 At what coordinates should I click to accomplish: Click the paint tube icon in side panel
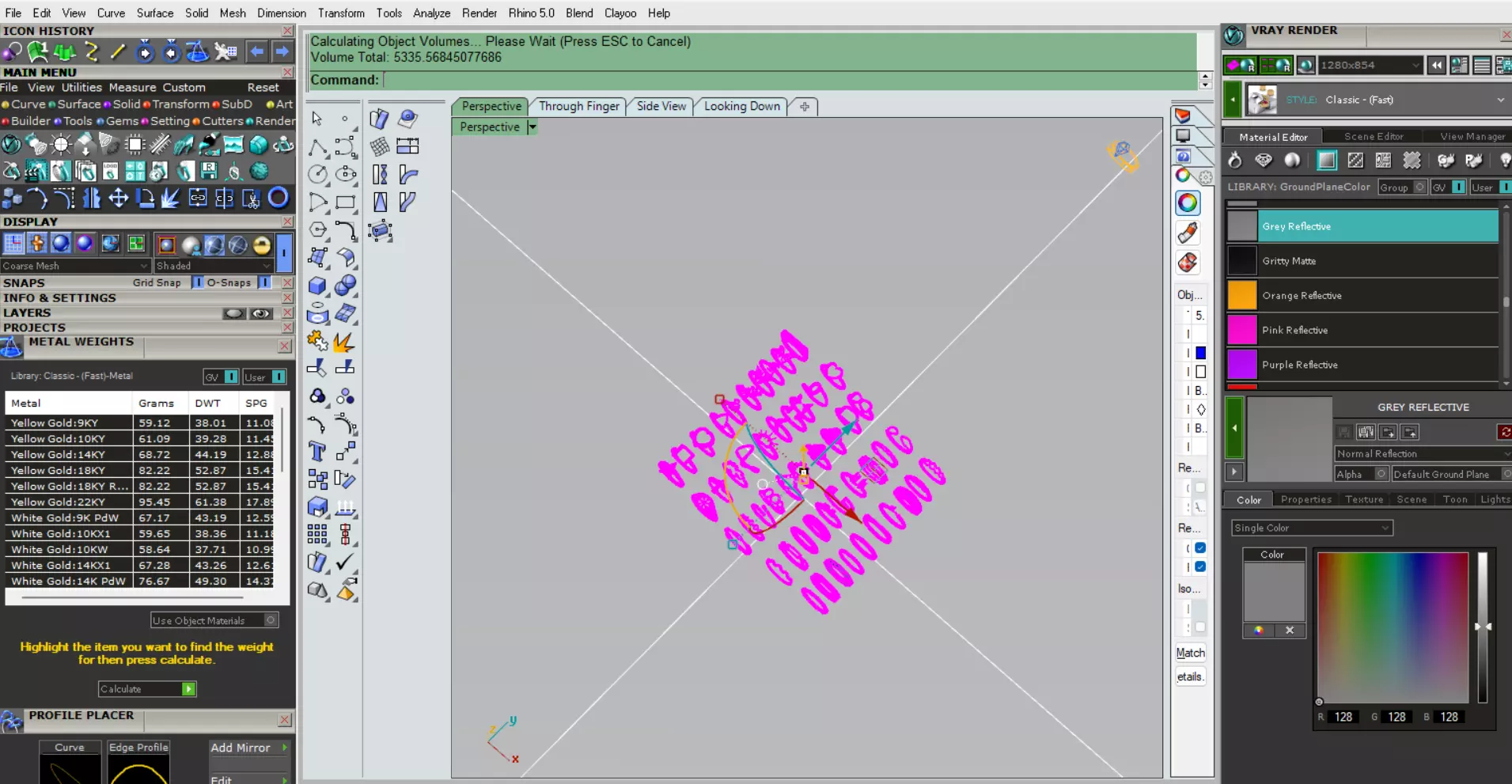pos(1188,233)
